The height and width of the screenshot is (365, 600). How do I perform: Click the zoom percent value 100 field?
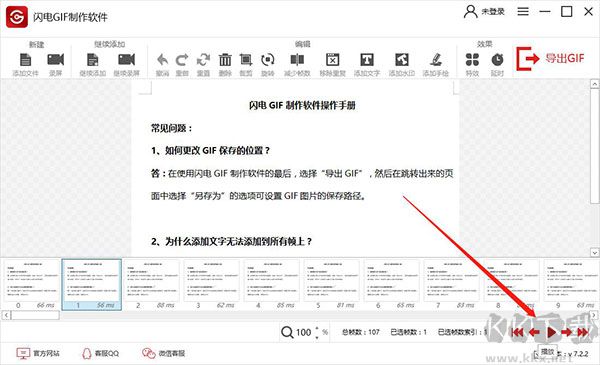pyautogui.click(x=303, y=332)
